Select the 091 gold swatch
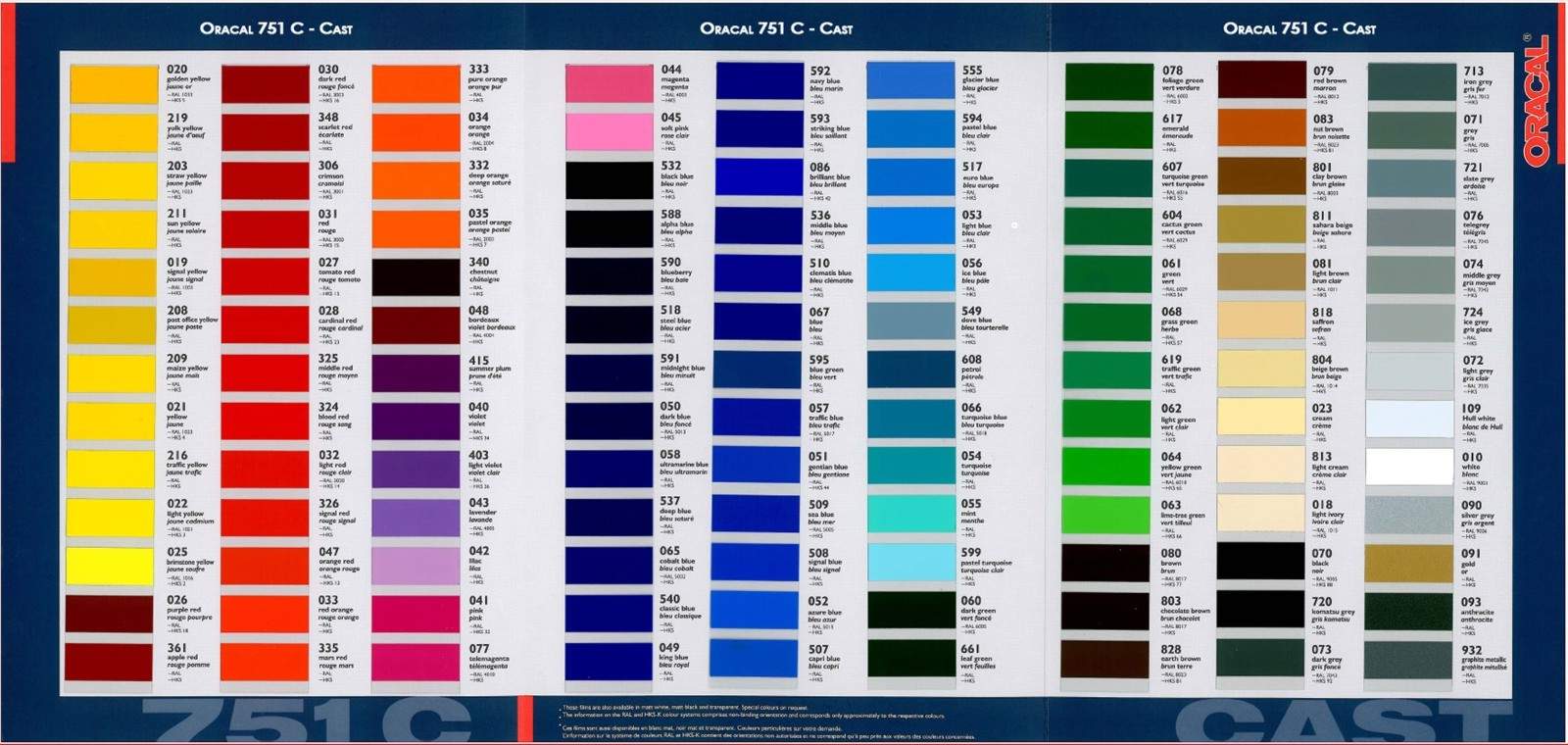 (1410, 564)
